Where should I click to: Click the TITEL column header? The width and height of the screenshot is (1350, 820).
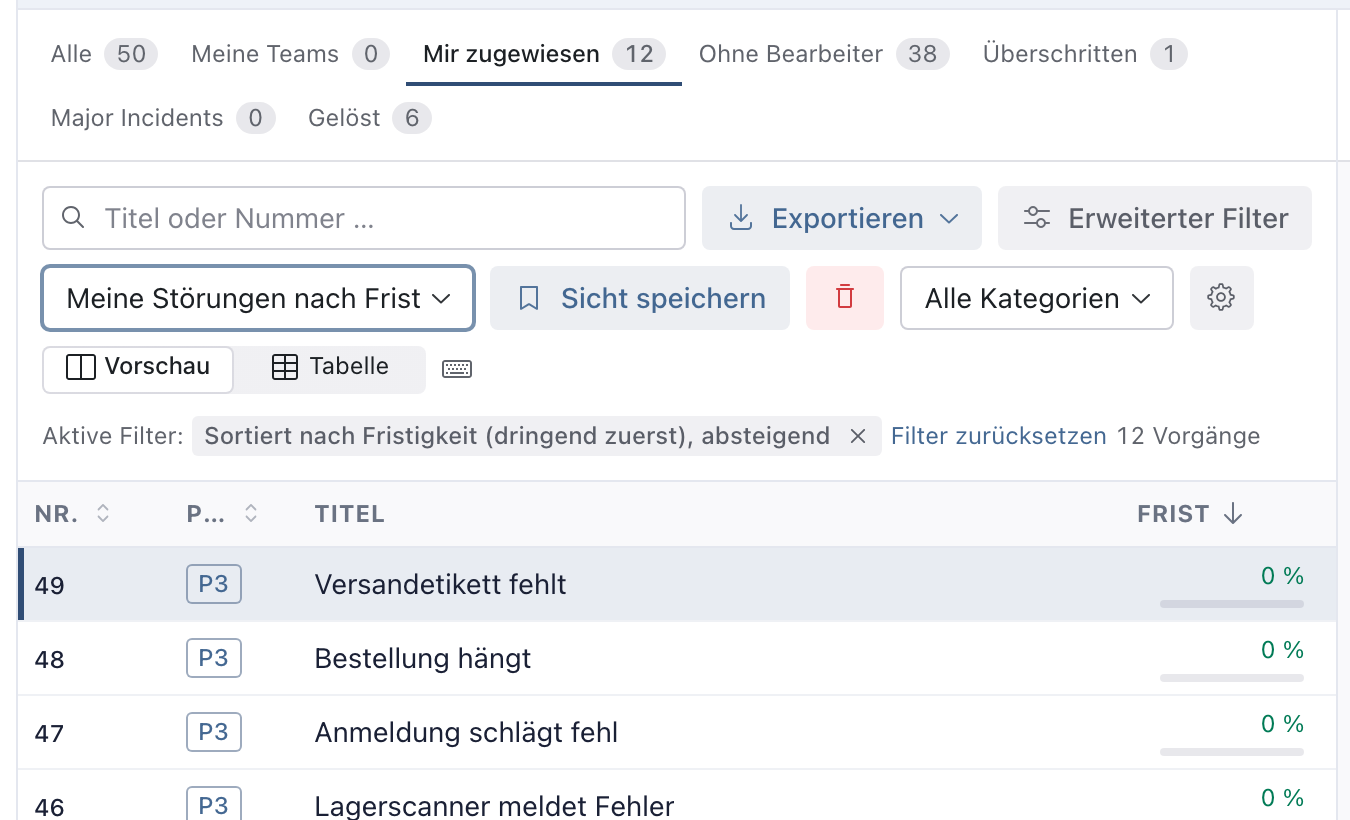350,514
